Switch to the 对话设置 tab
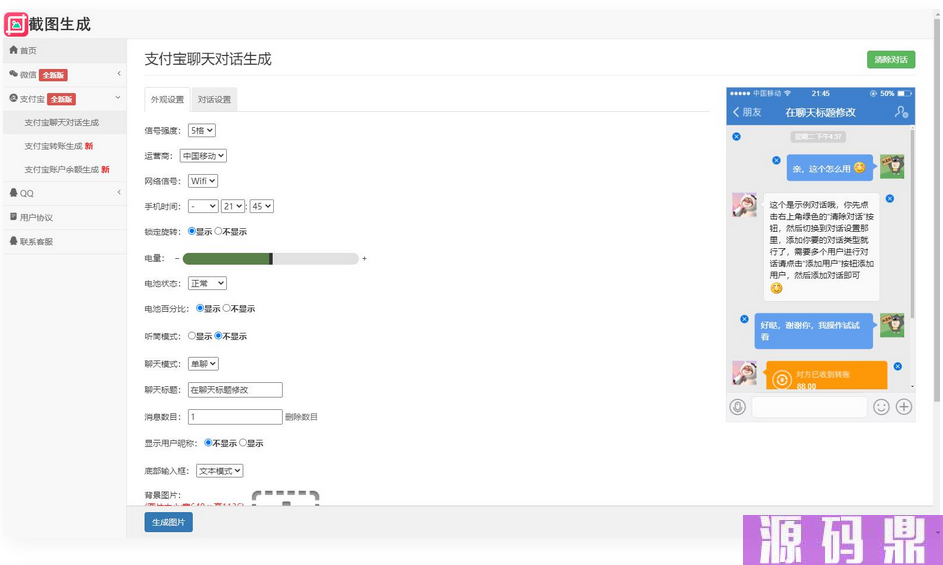943x565 pixels. tap(214, 100)
